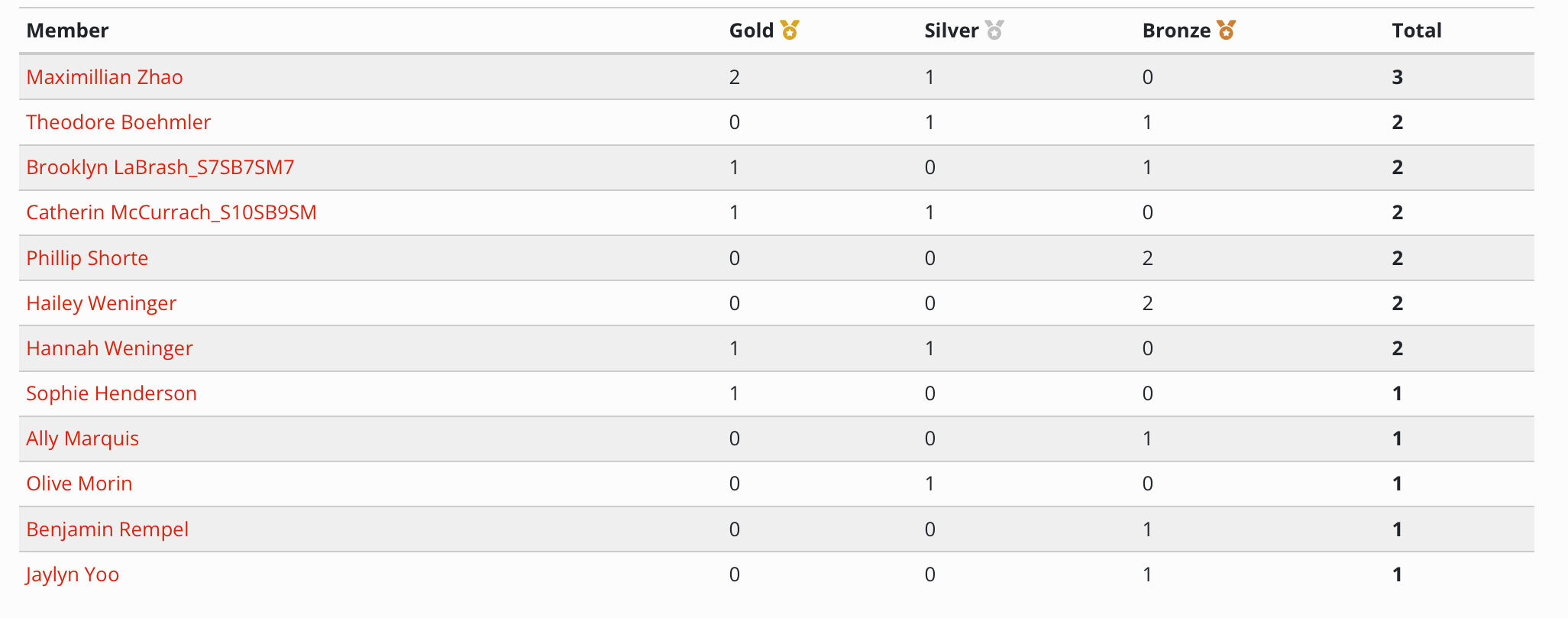Open Olive Morin's profile link

tap(79, 484)
